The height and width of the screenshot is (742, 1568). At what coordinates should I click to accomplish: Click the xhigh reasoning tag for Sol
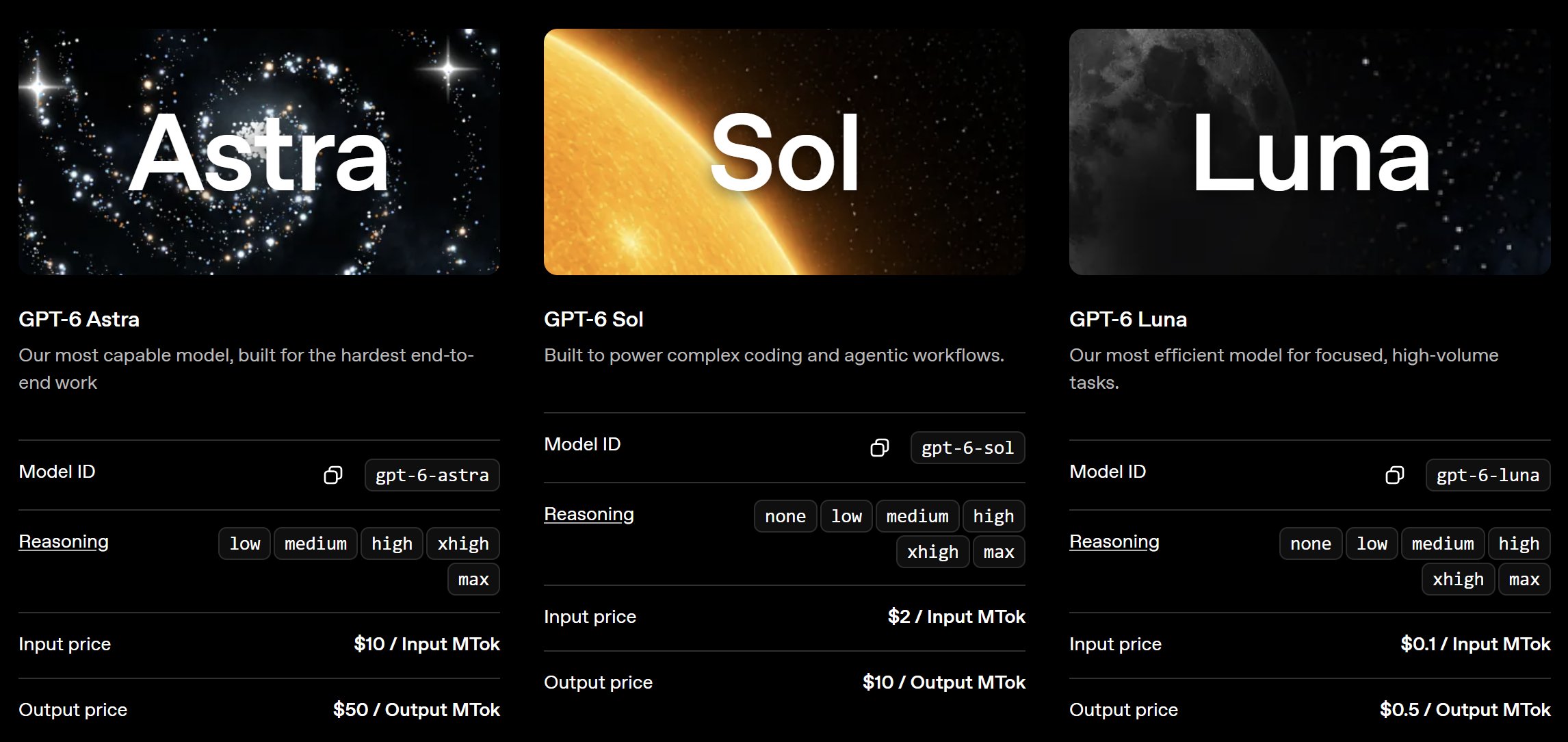coord(933,552)
